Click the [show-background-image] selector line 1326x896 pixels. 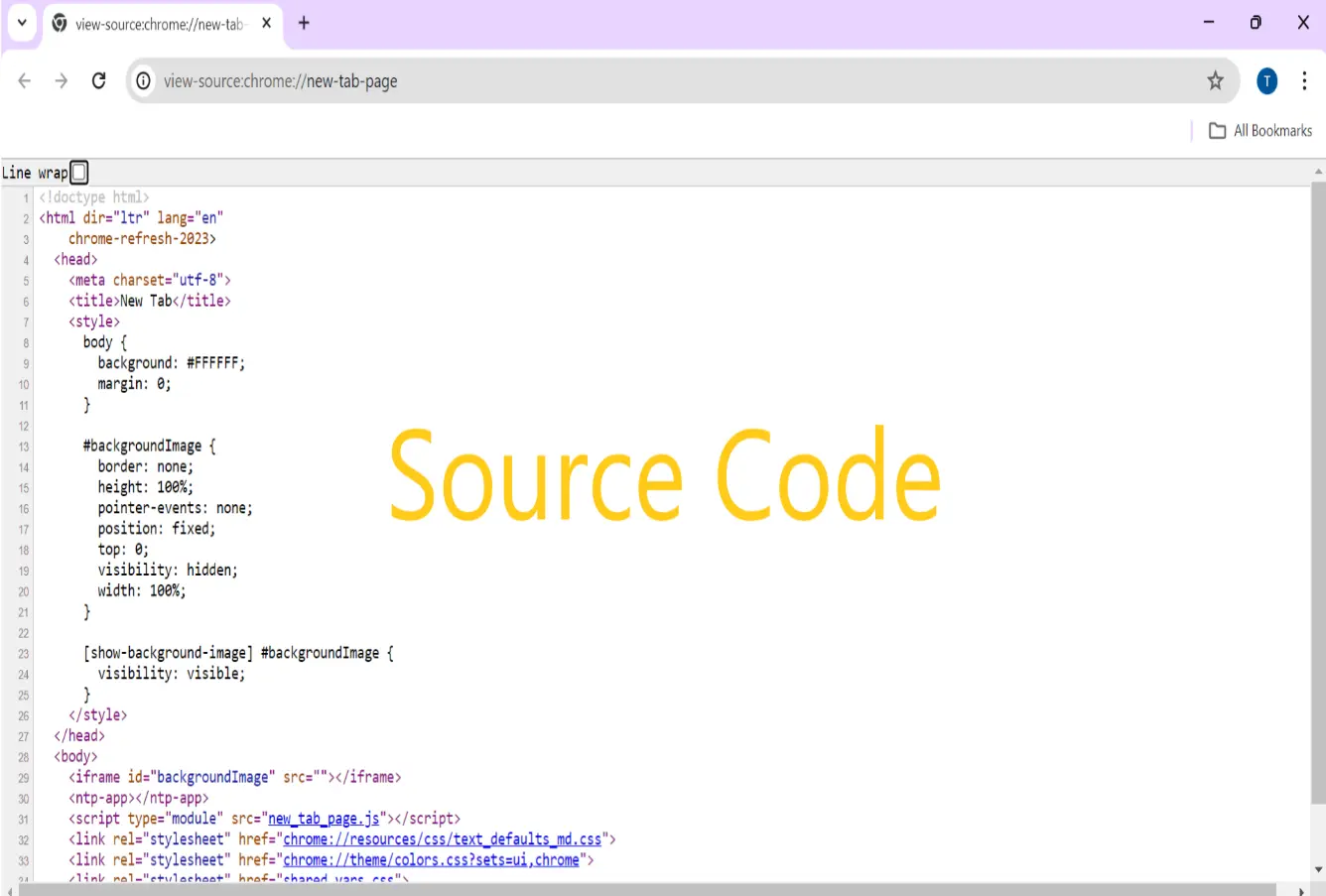pos(238,653)
